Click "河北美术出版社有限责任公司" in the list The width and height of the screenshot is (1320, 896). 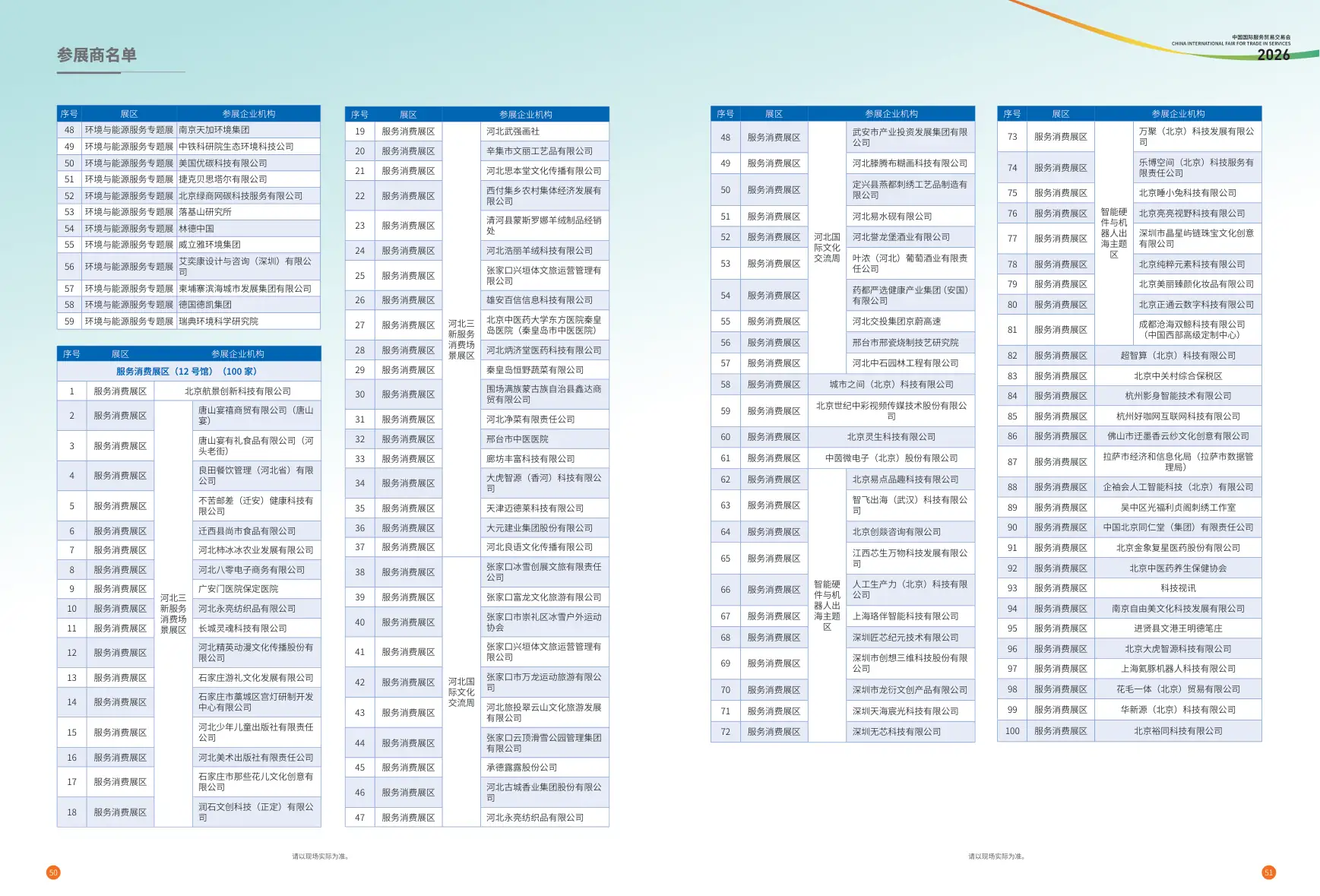coord(256,758)
